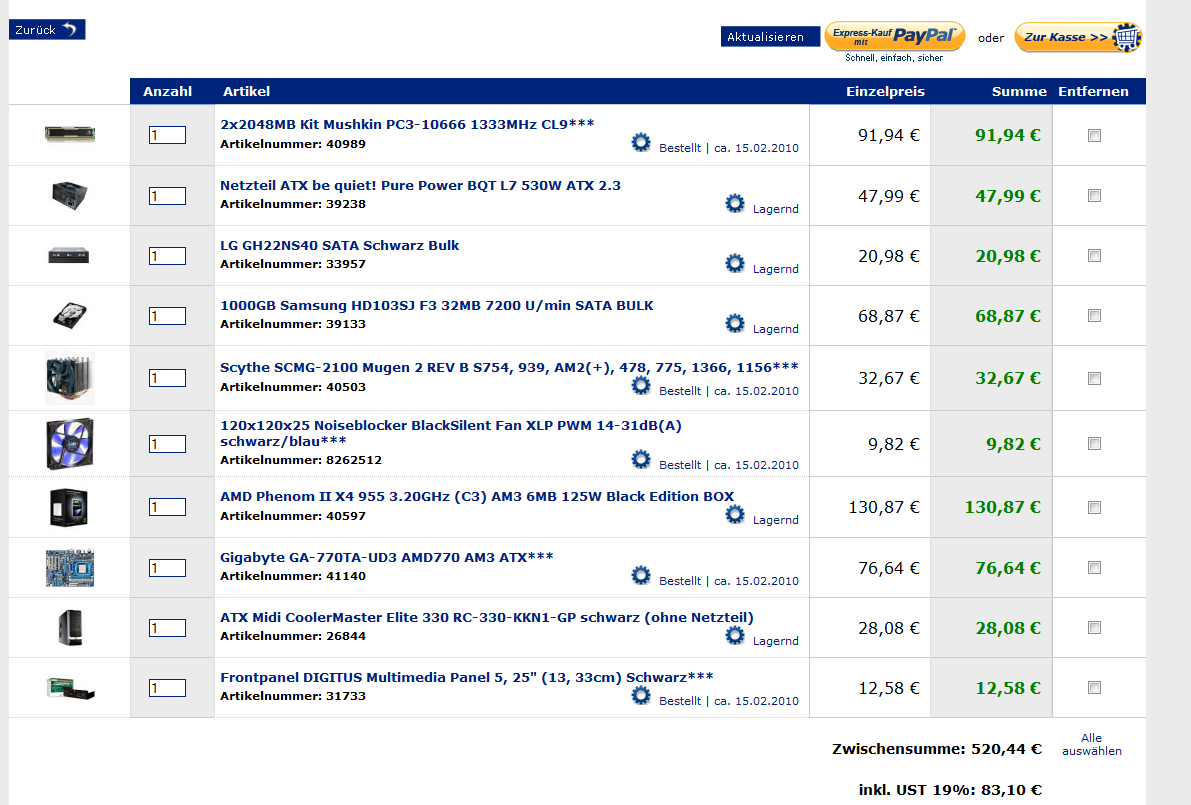This screenshot has height=805, width=1191.
Task: Click the stock gear icon for be quiet! Netzteil
Action: [x=735, y=203]
